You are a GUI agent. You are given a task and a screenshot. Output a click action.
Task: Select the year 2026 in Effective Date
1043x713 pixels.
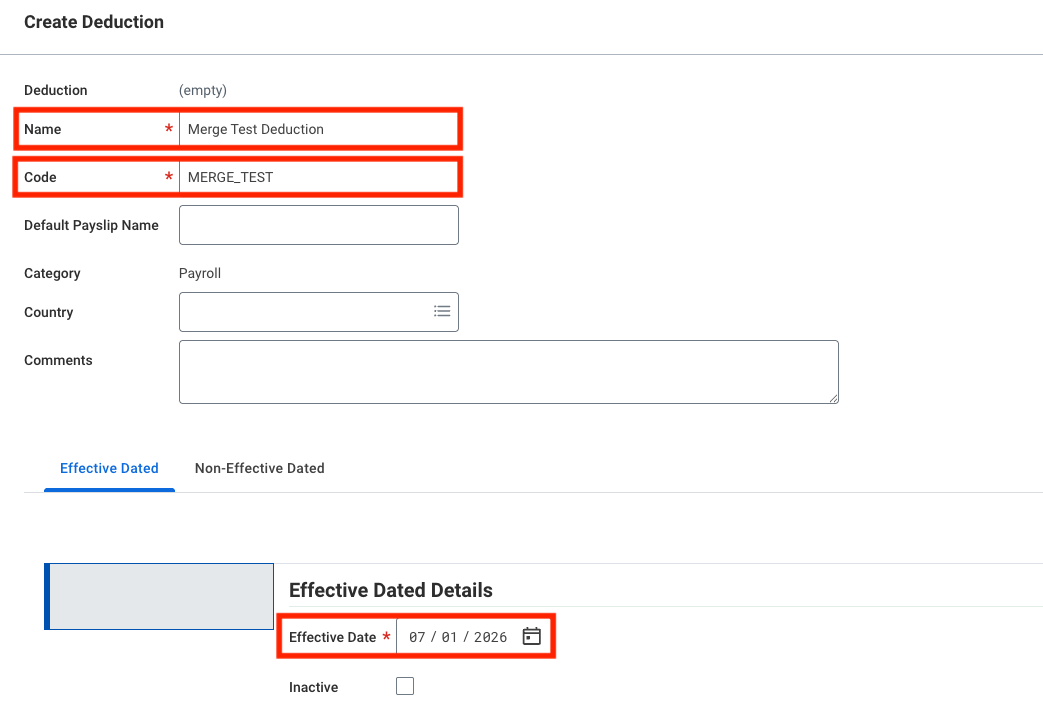[x=490, y=637]
